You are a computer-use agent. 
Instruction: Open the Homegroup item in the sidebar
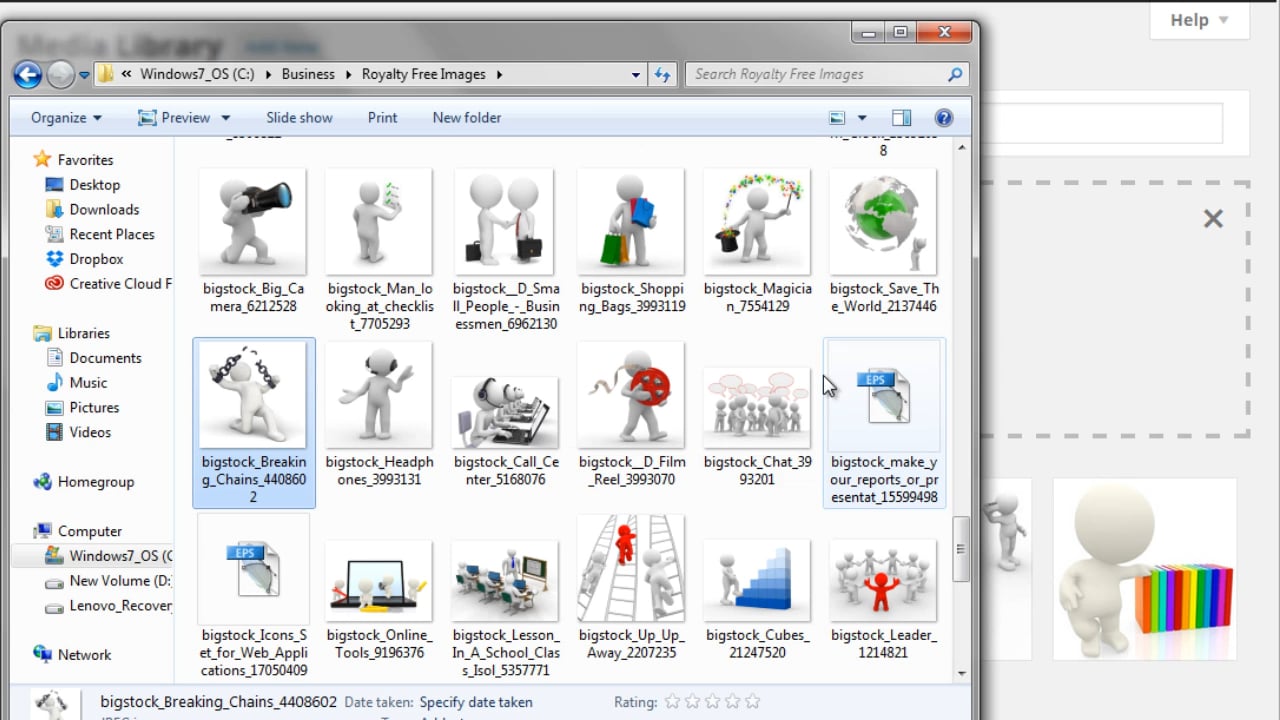(x=97, y=482)
